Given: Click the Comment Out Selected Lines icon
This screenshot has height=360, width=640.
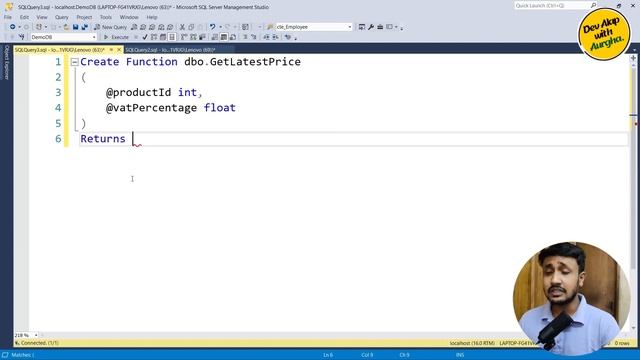Looking at the screenshot, I should (245, 37).
